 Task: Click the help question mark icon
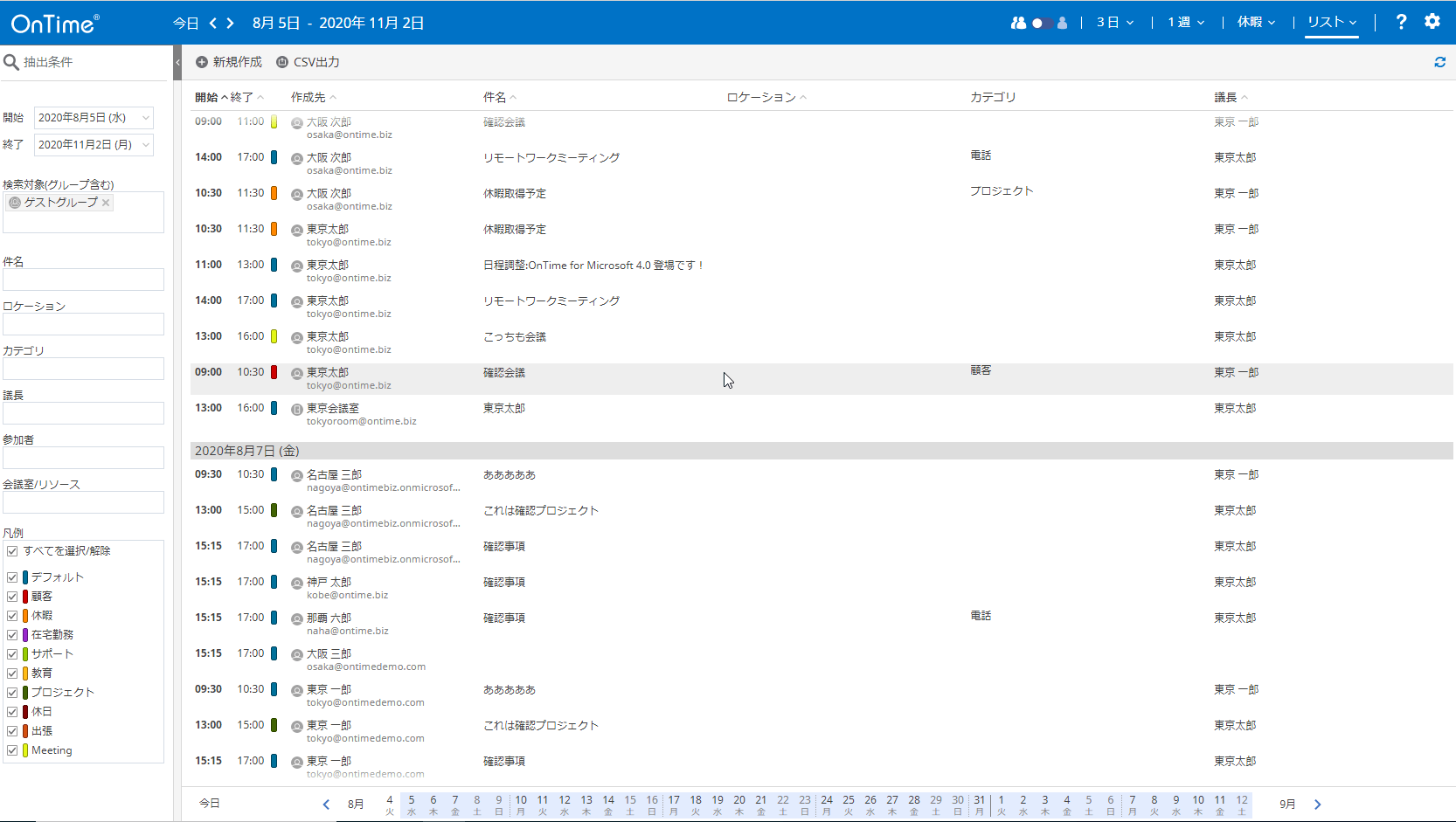pos(1401,22)
